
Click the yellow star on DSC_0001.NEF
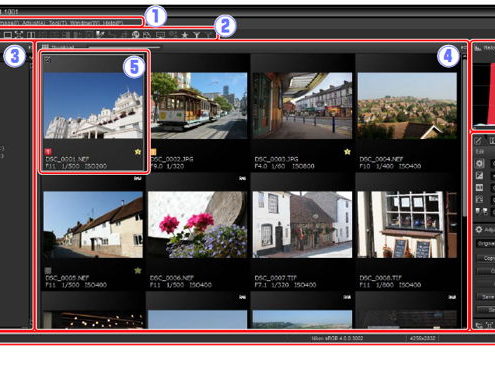pyautogui.click(x=138, y=152)
